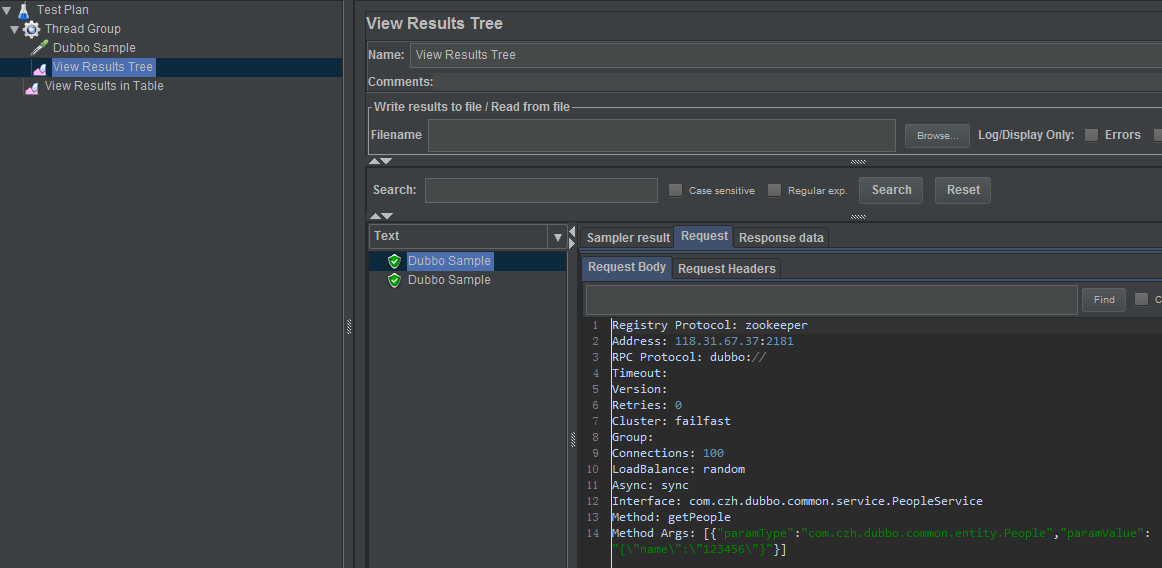Image resolution: width=1162 pixels, height=568 pixels.
Task: Click the split-pane arrows beside the Text dropdown
Action: [572, 237]
